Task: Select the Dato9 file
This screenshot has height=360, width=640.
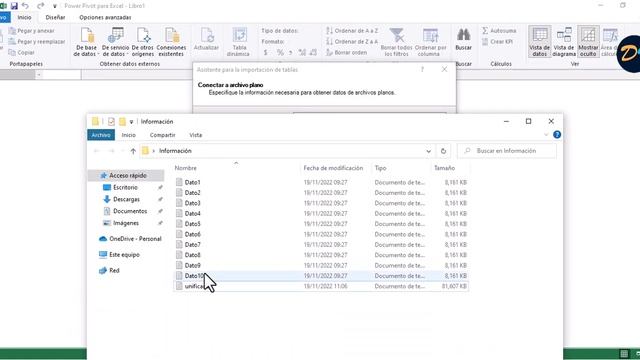Action: [x=321, y=266]
